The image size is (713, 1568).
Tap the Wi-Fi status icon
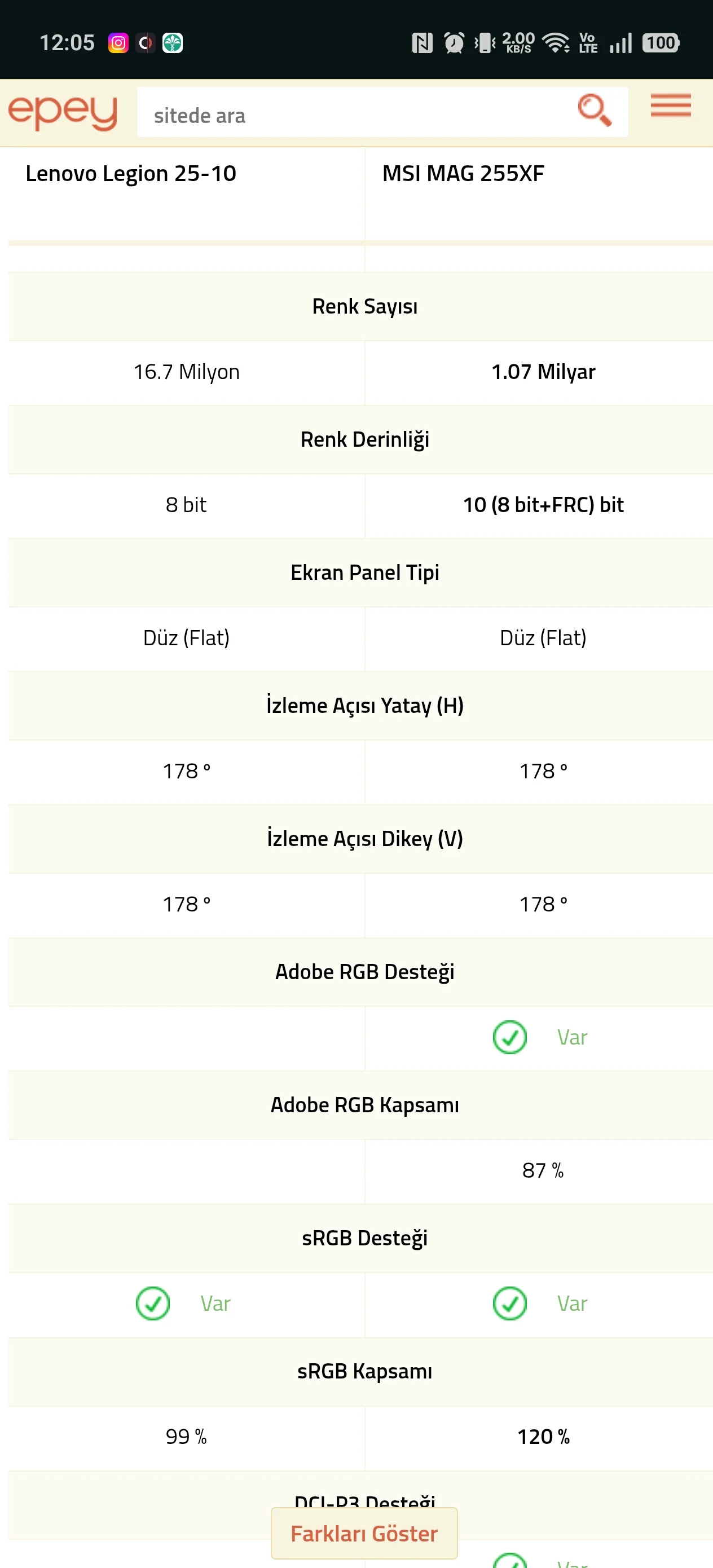(x=556, y=43)
